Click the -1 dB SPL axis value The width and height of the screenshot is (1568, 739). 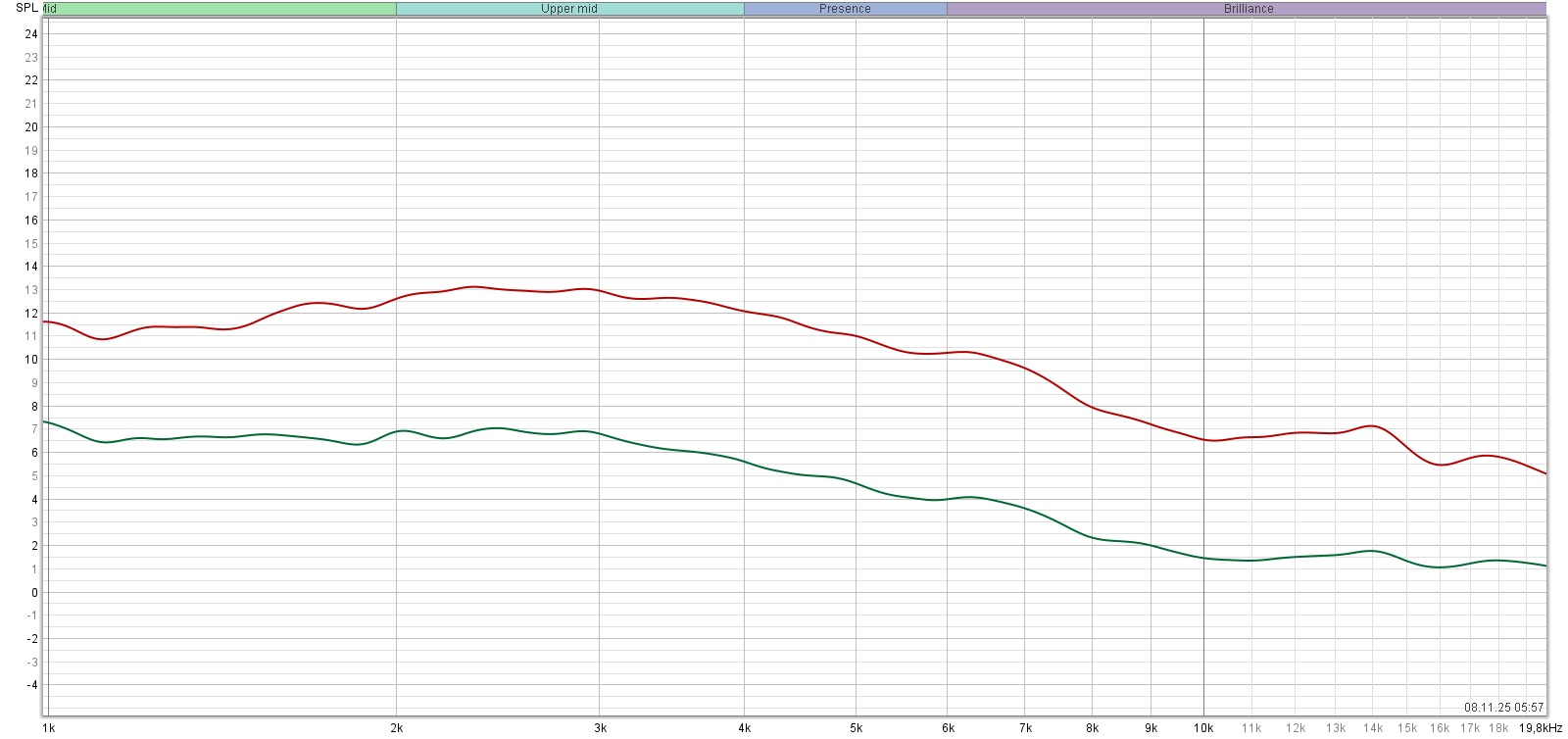pyautogui.click(x=32, y=616)
